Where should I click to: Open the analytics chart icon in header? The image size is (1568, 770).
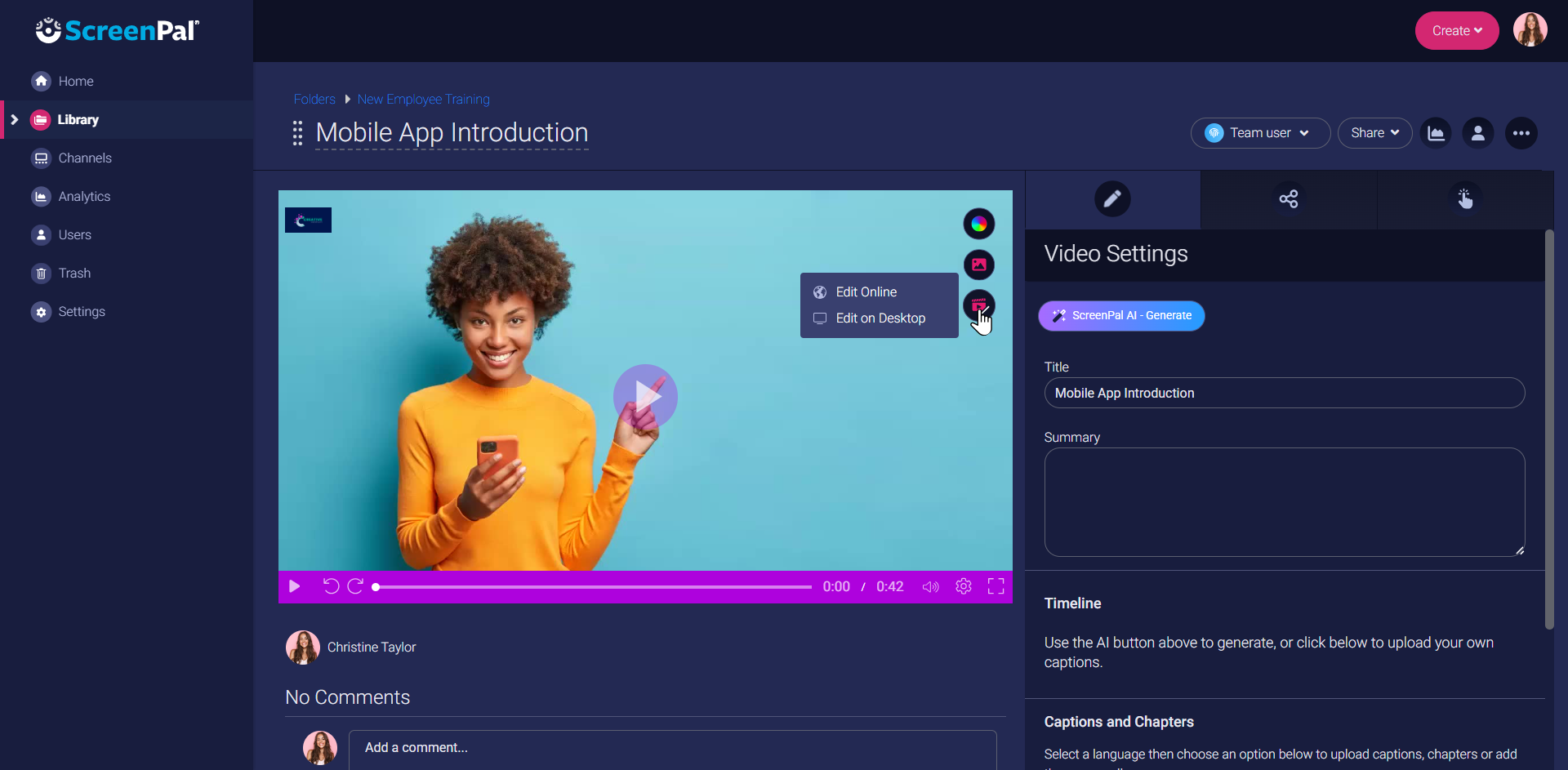[1436, 133]
